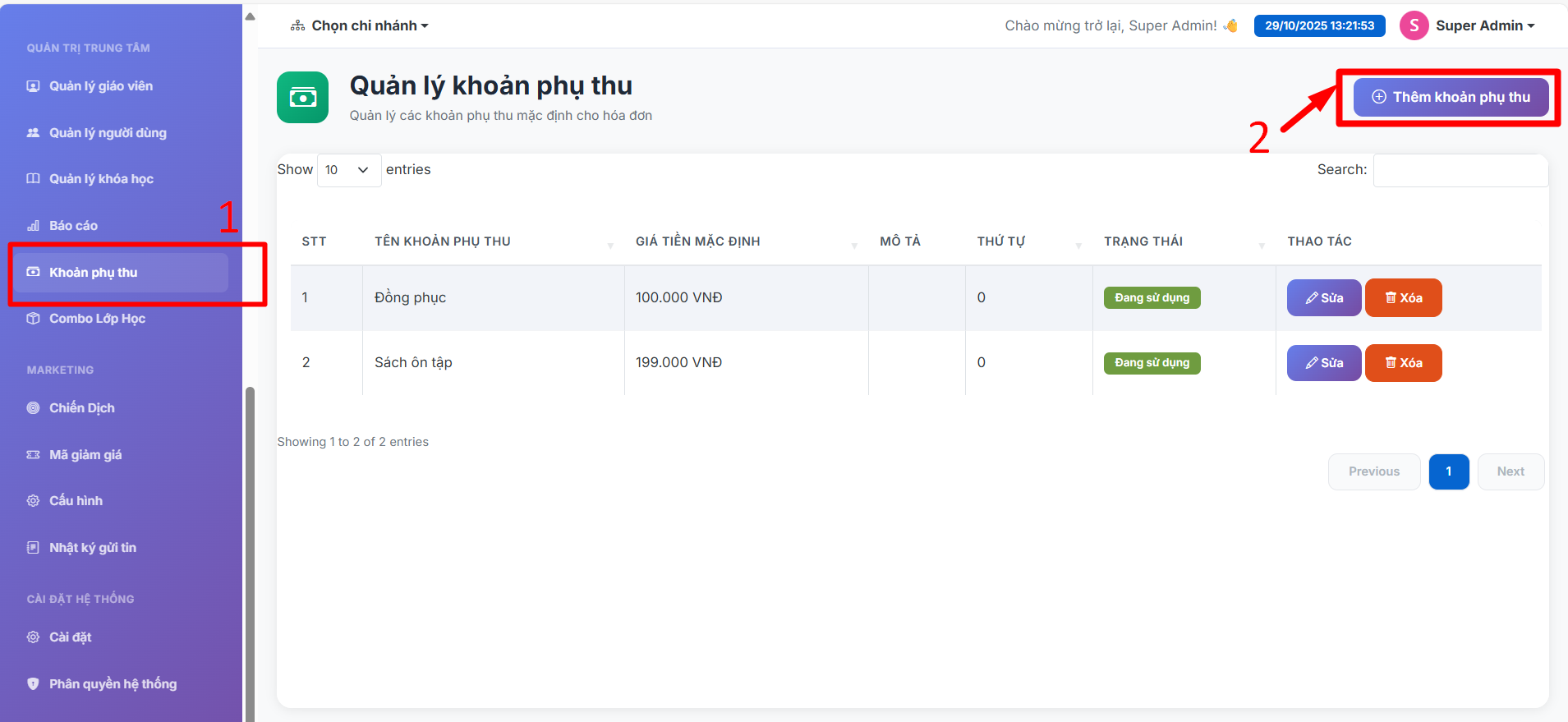Focus the Search input field
This screenshot has height=722, width=1568.
tap(1460, 170)
